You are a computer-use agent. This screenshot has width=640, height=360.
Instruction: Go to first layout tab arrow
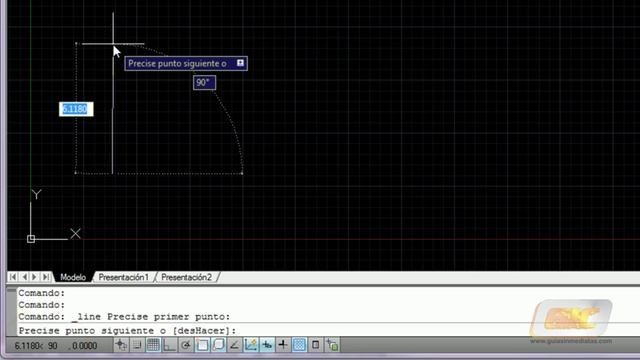[x=13, y=277]
